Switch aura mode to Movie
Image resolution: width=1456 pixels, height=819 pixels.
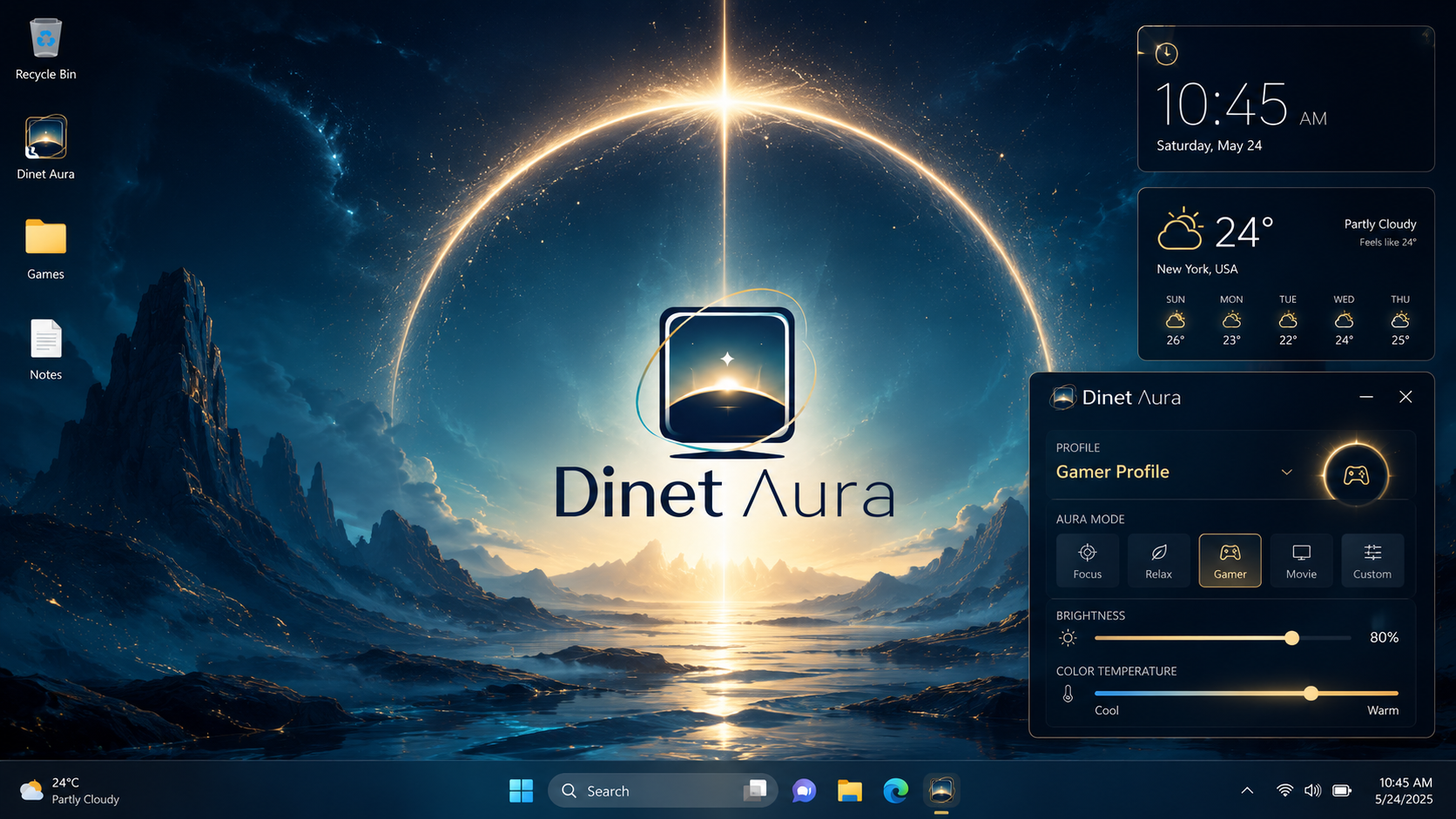point(1301,561)
